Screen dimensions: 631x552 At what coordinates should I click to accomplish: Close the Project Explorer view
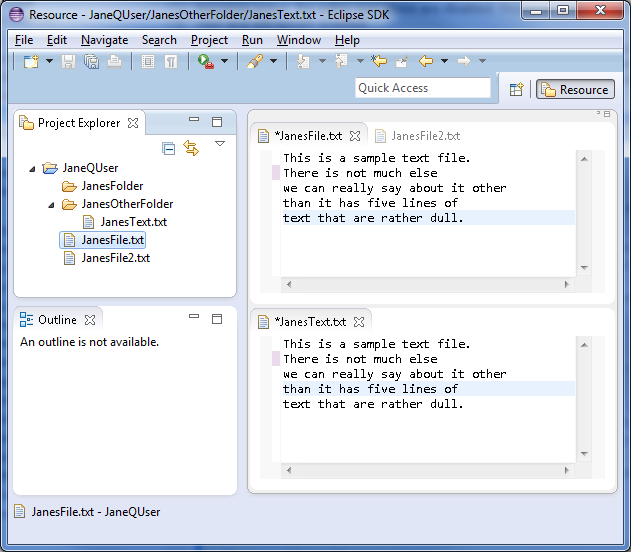point(133,123)
